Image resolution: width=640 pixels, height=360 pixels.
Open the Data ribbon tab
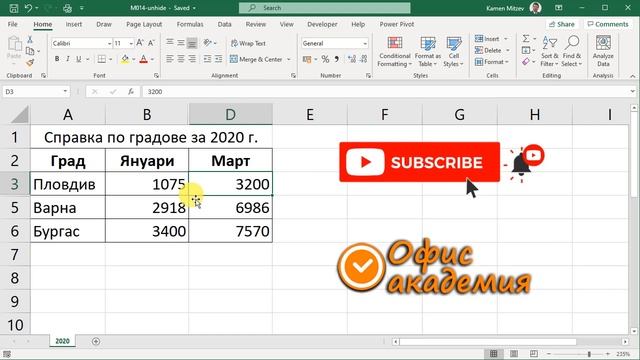click(224, 24)
